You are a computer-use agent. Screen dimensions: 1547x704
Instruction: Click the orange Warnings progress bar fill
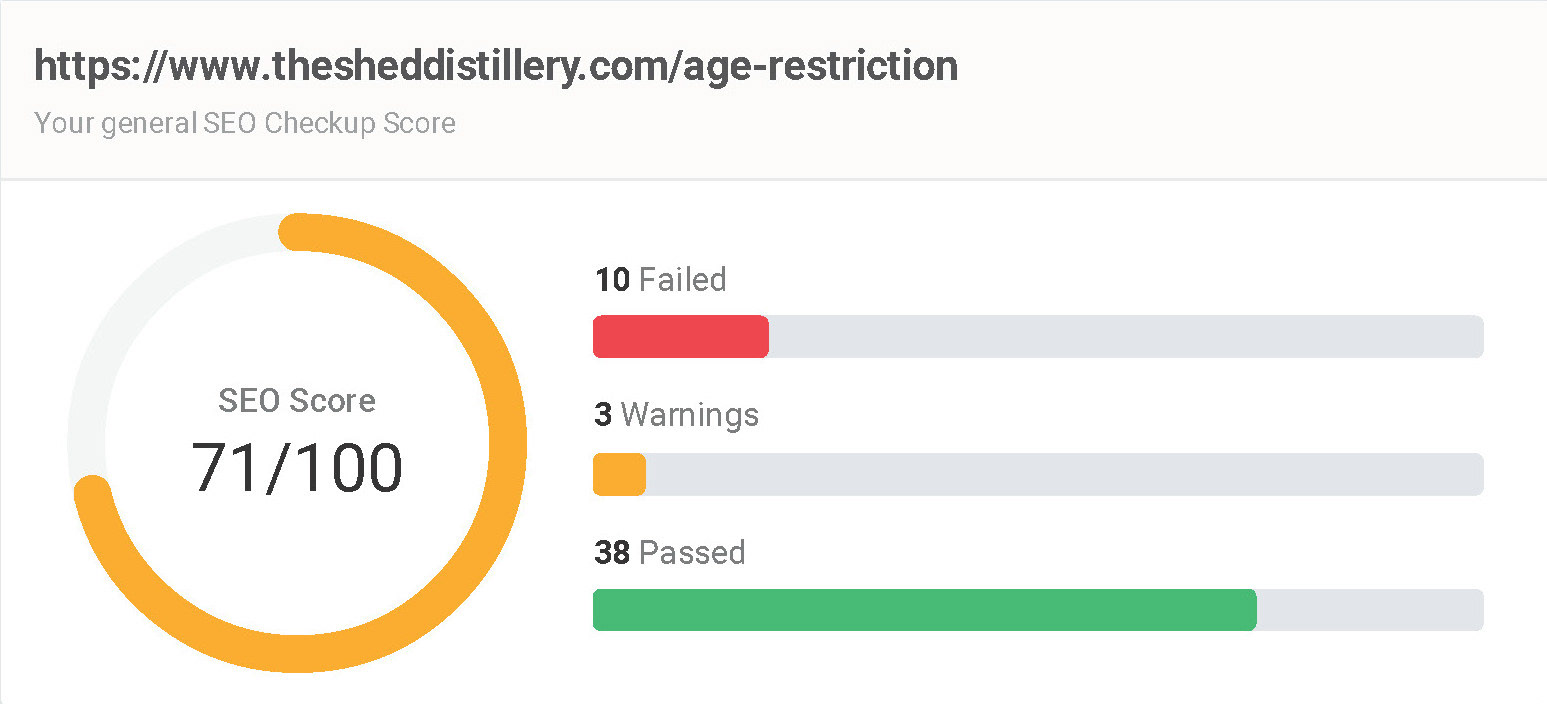[x=619, y=475]
